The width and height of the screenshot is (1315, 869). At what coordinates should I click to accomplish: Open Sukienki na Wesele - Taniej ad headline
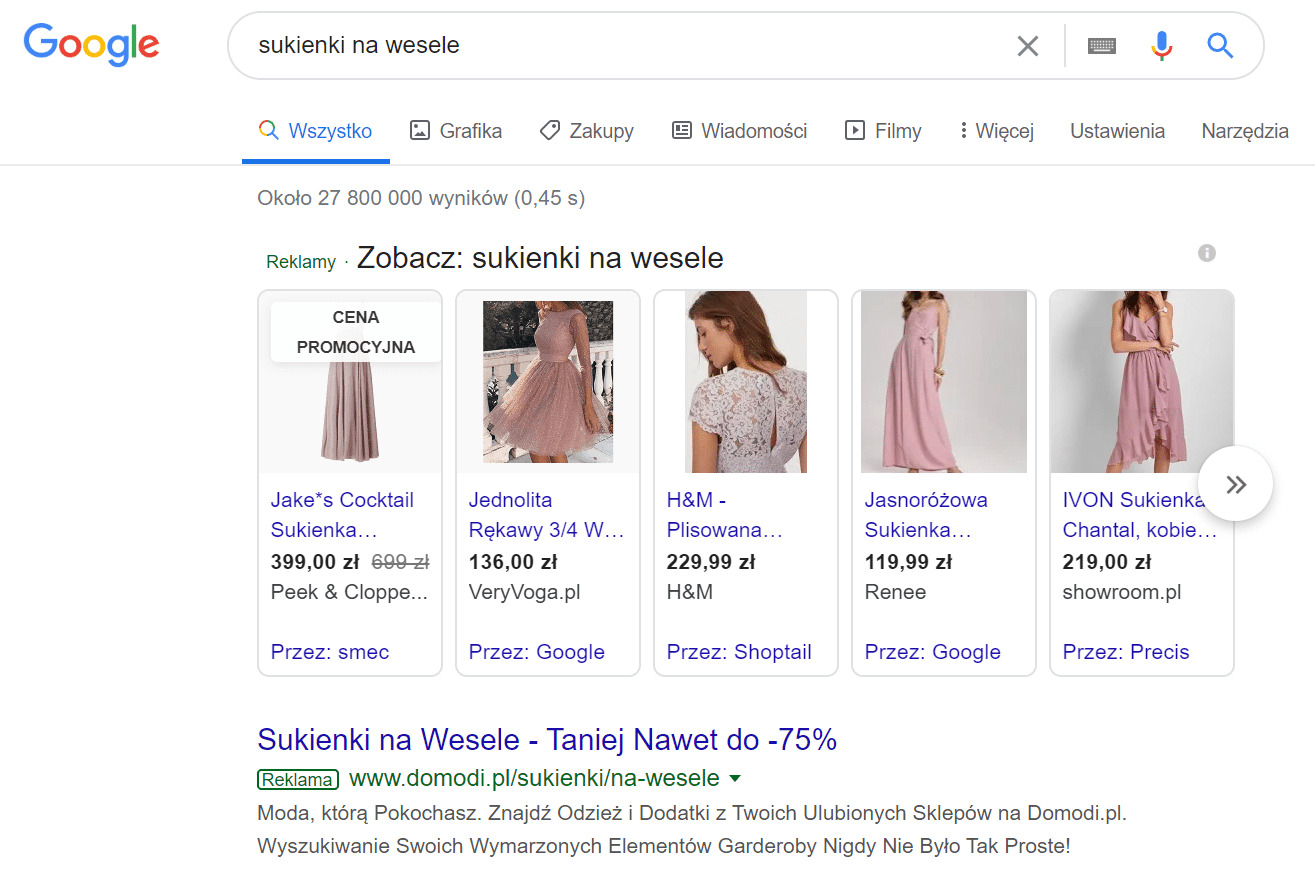pos(547,740)
